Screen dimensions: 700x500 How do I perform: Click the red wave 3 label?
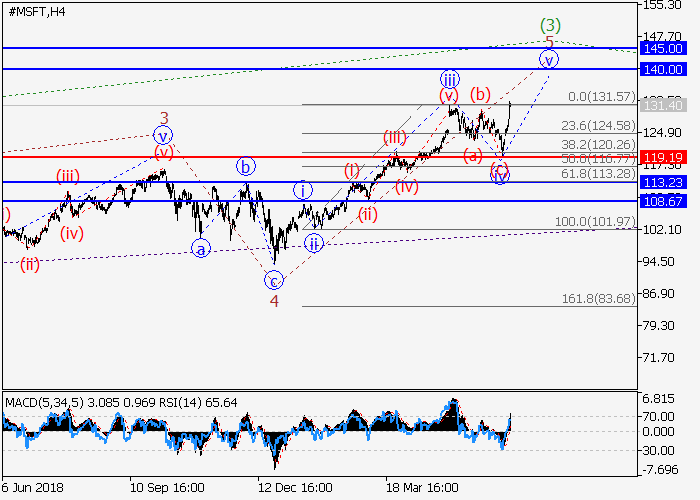(x=164, y=117)
